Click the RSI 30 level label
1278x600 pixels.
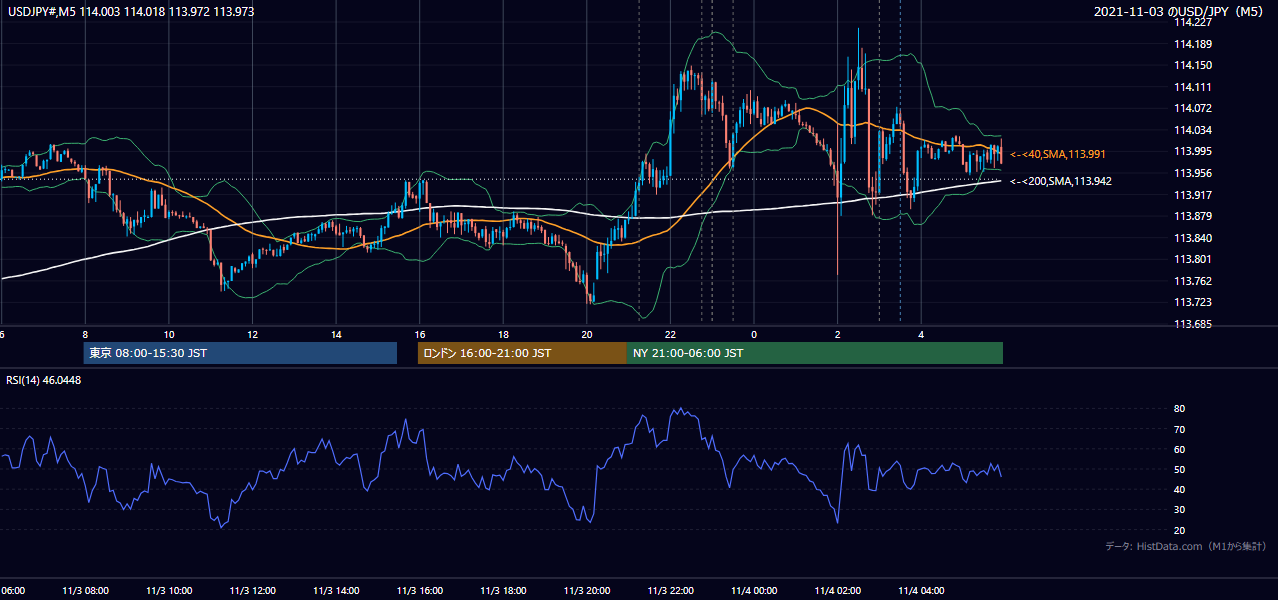(x=1180, y=510)
